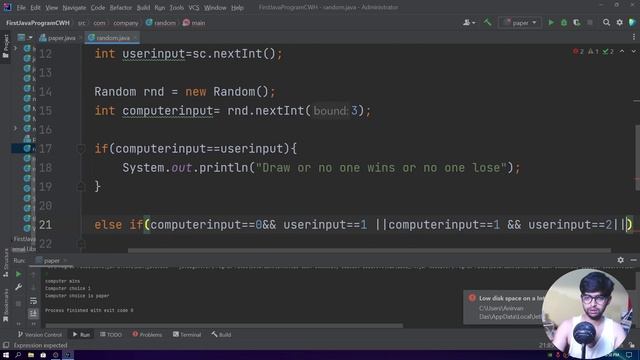Open Version Control tool window
This screenshot has height=360, width=640.
(40, 335)
